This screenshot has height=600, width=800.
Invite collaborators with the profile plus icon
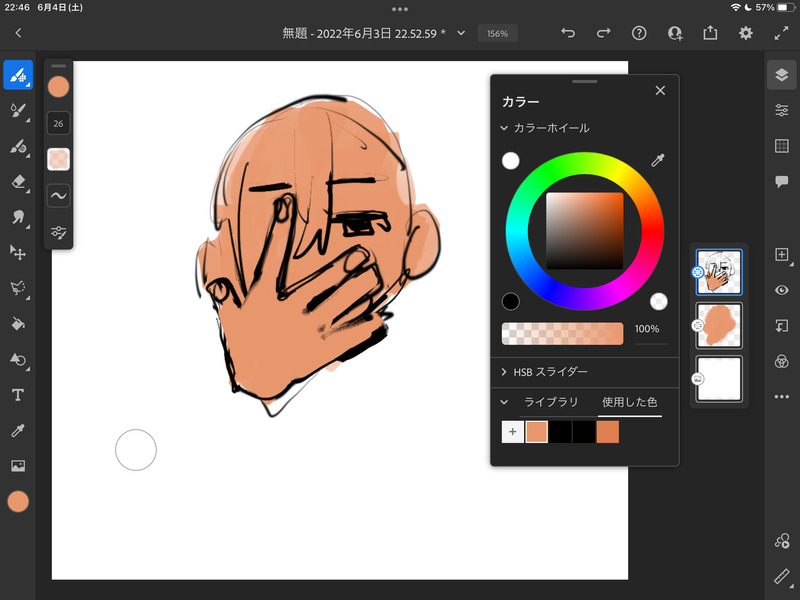(x=674, y=33)
